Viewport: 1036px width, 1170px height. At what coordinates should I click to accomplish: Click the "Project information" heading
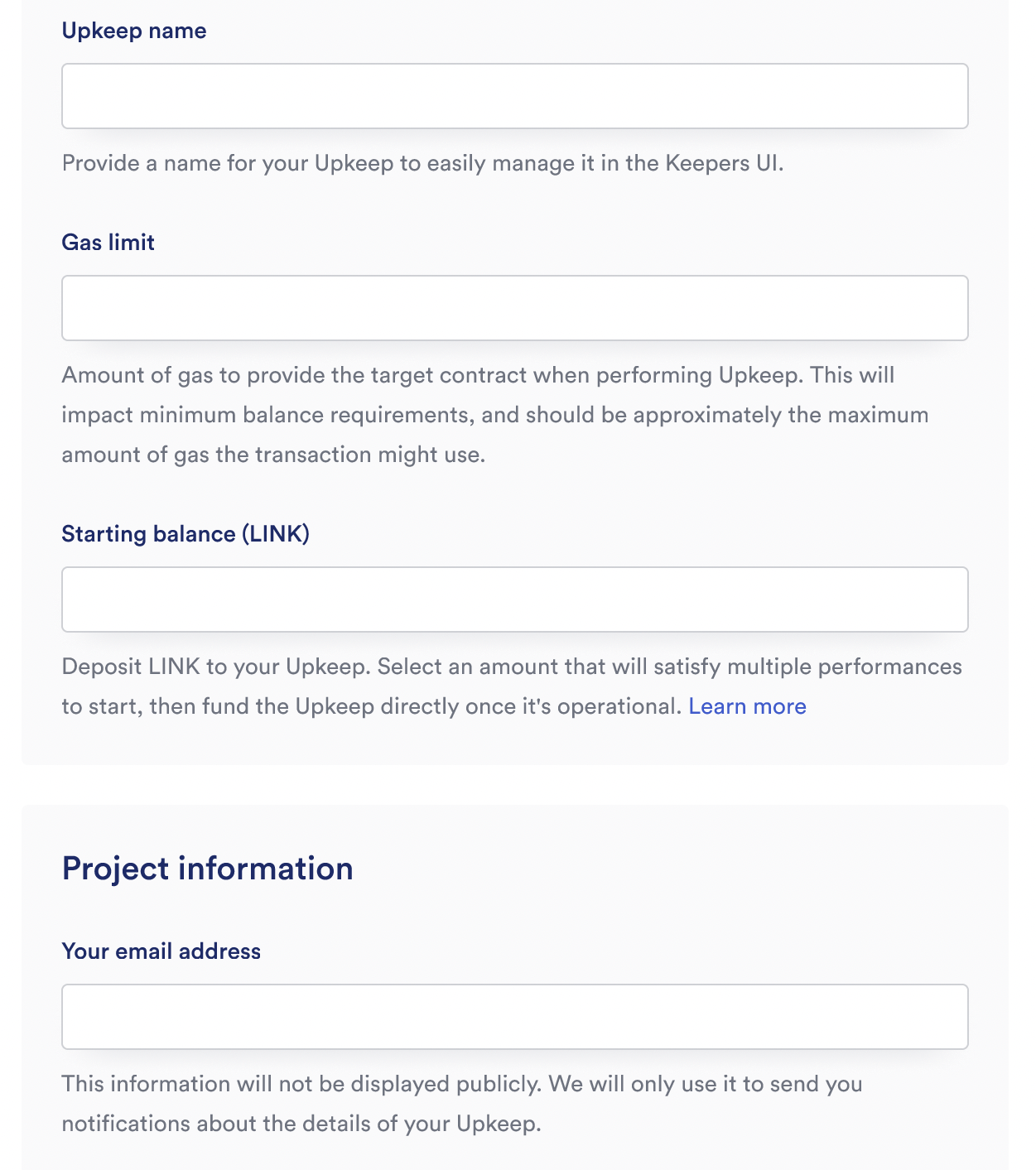tap(208, 869)
